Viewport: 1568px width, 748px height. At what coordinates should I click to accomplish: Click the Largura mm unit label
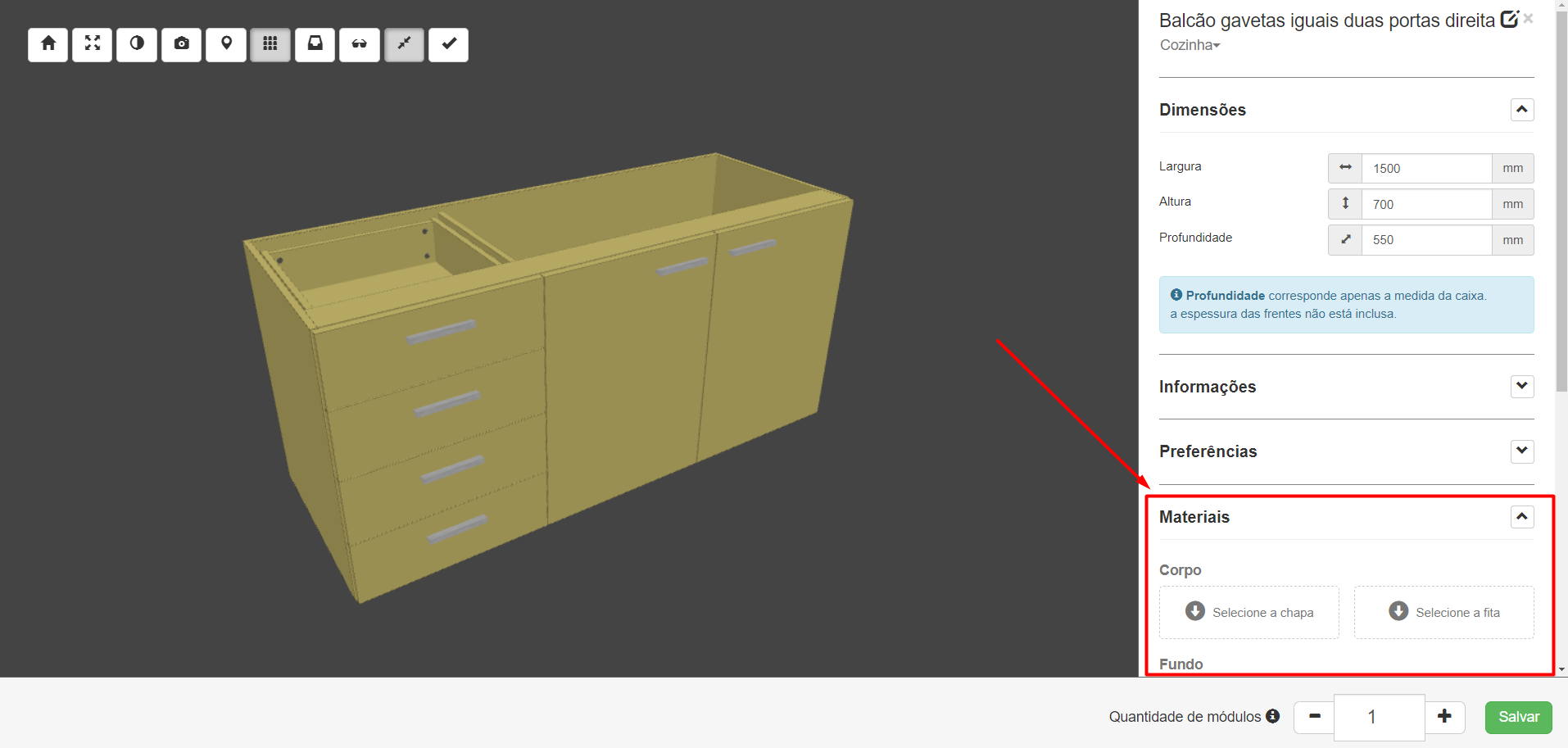(1512, 168)
